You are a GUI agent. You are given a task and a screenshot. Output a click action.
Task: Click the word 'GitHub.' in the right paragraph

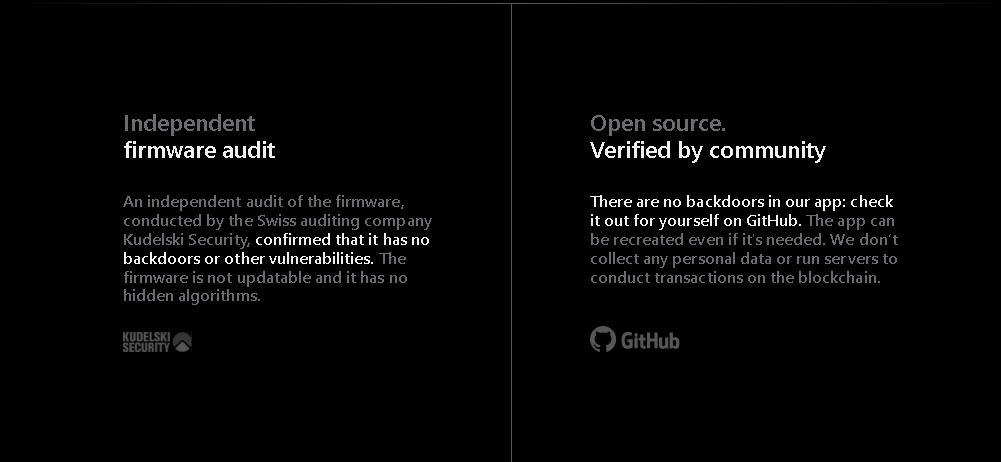tap(774, 221)
